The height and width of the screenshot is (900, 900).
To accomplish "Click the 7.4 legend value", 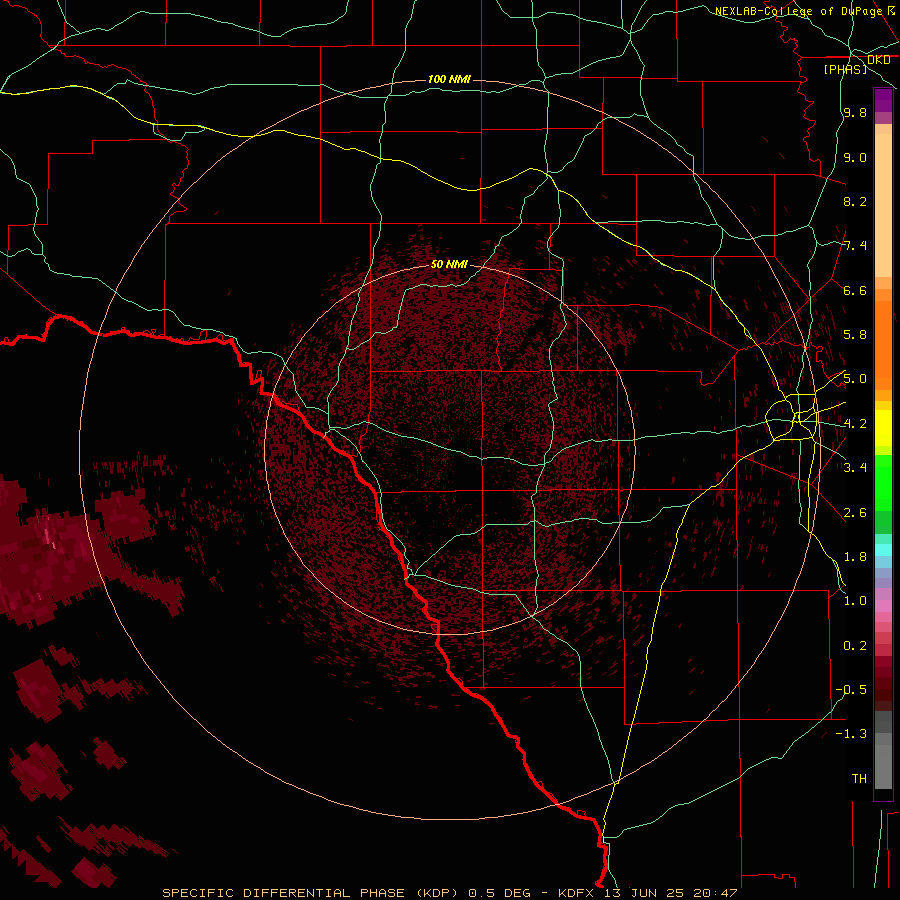I will [855, 246].
